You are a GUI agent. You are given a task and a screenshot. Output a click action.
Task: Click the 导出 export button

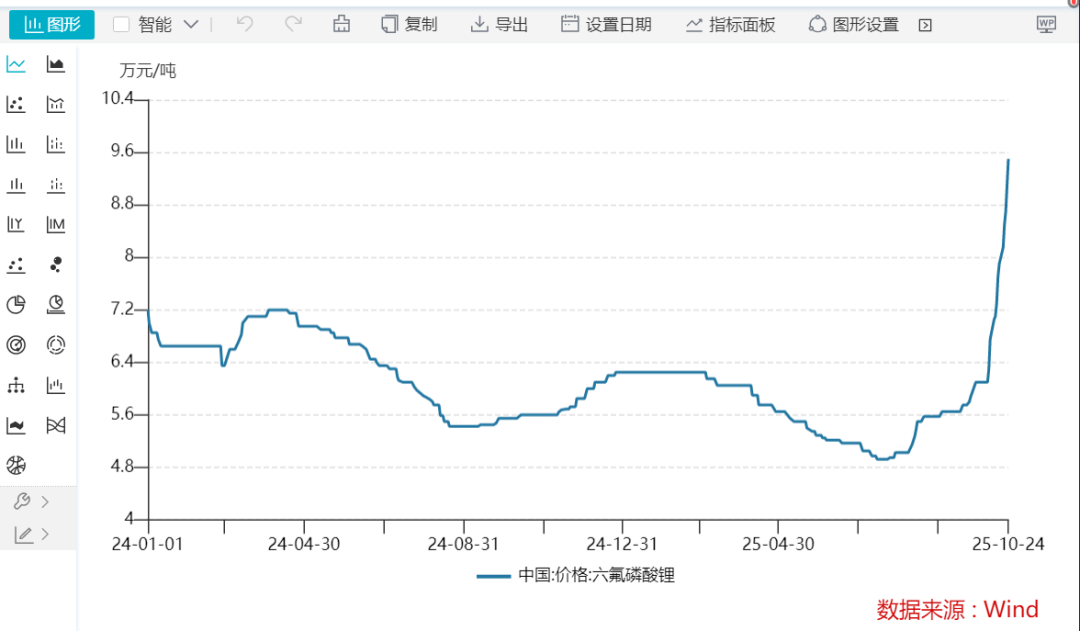(499, 24)
